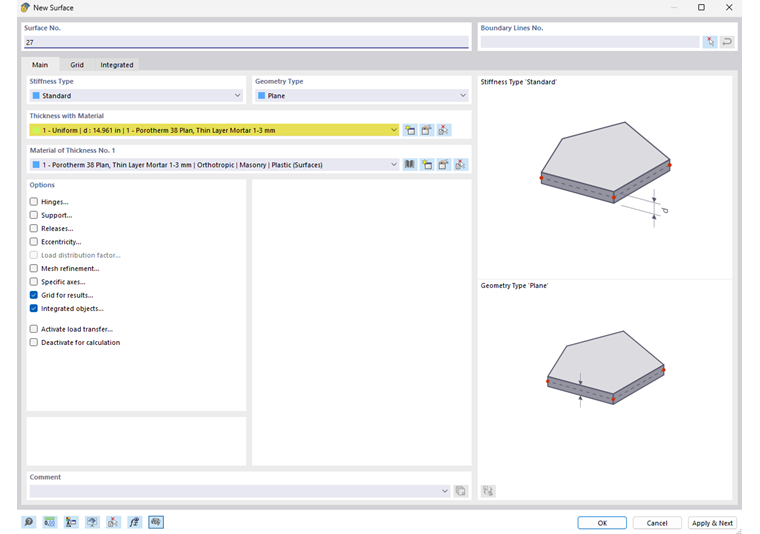Screen dimensions: 760x534
Task: Create new thickness via icon beside Thickness dropdown
Action: click(x=410, y=130)
